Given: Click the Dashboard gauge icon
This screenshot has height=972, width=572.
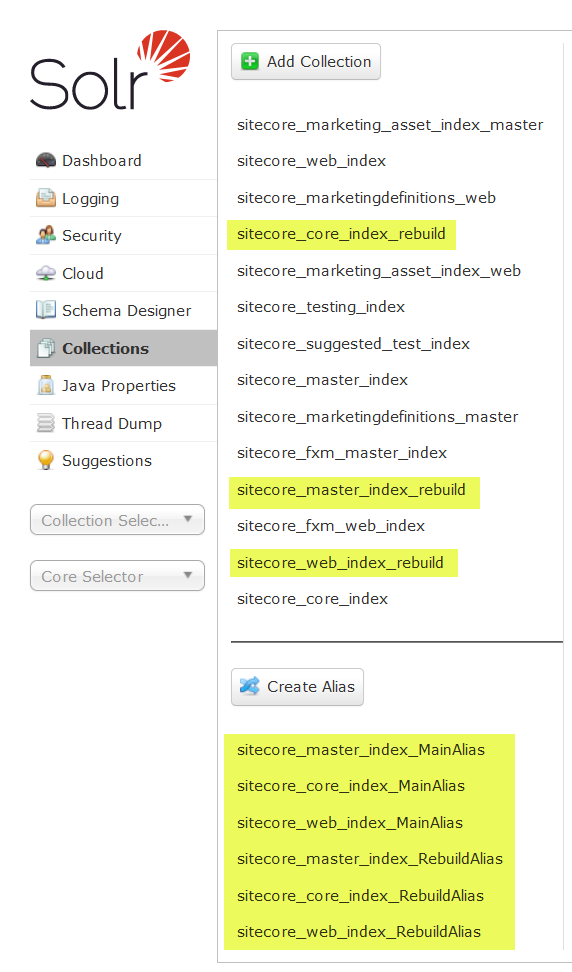Looking at the screenshot, I should click(46, 161).
